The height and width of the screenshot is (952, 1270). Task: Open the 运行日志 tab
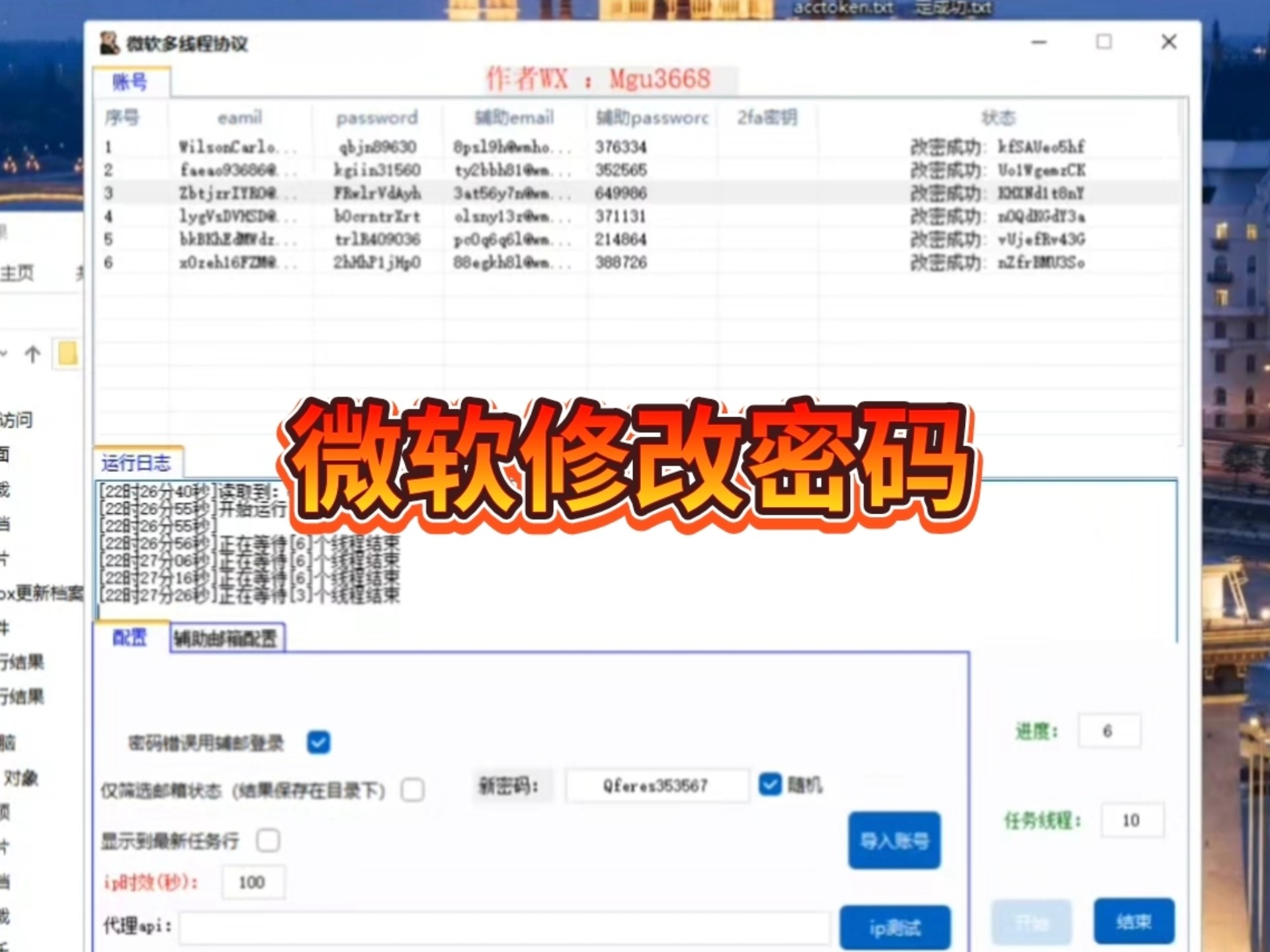137,463
